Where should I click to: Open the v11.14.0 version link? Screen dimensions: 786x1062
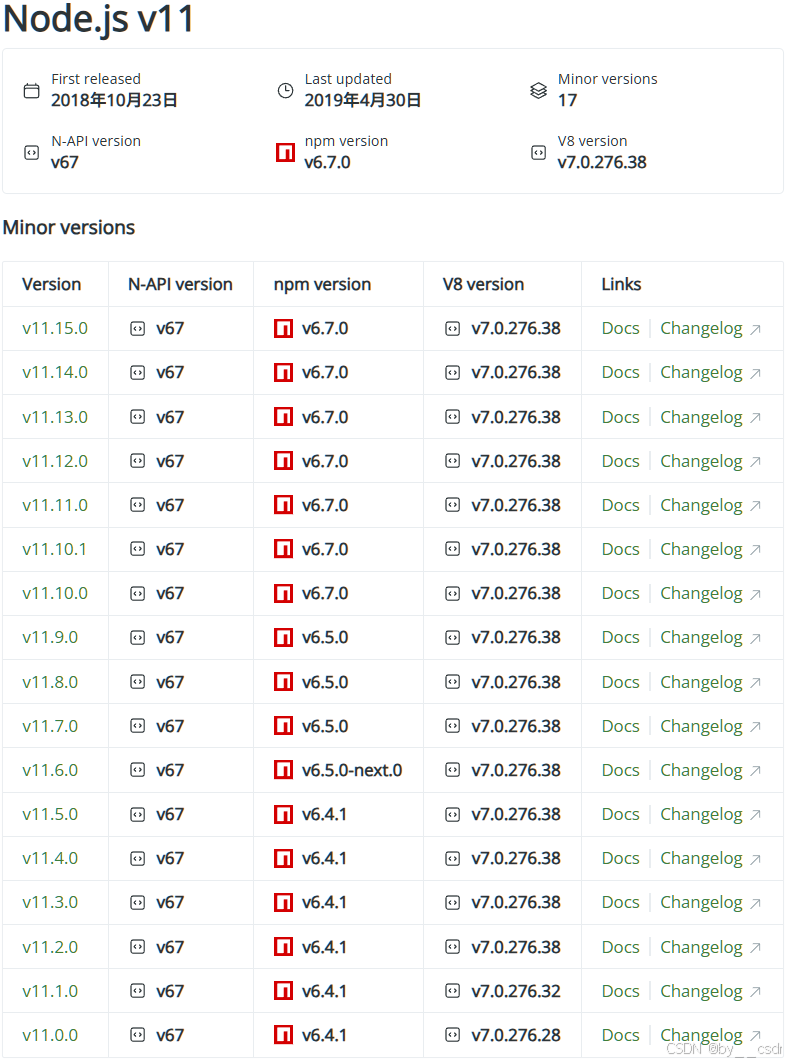point(55,373)
